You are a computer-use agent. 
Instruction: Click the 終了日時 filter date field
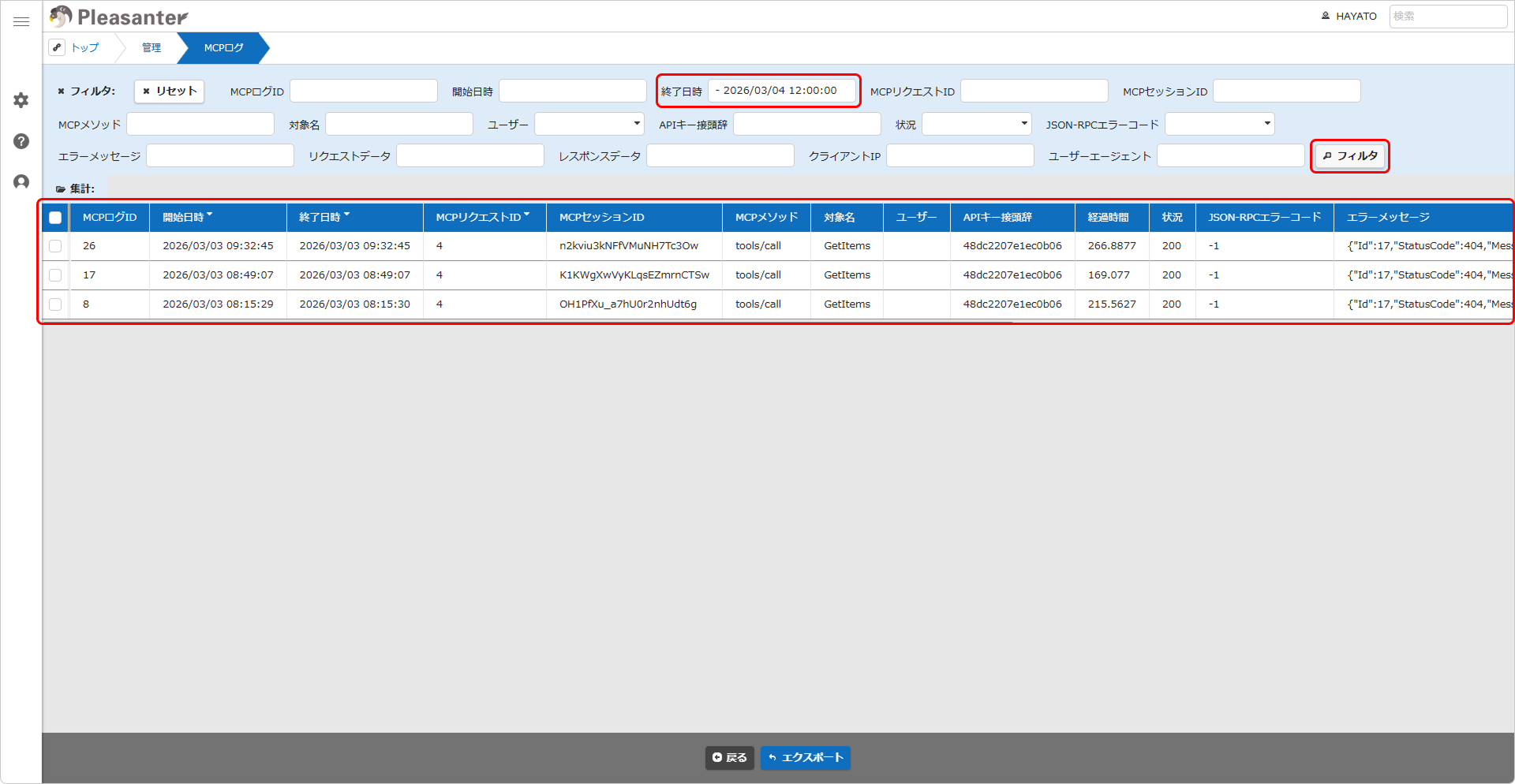[x=782, y=91]
